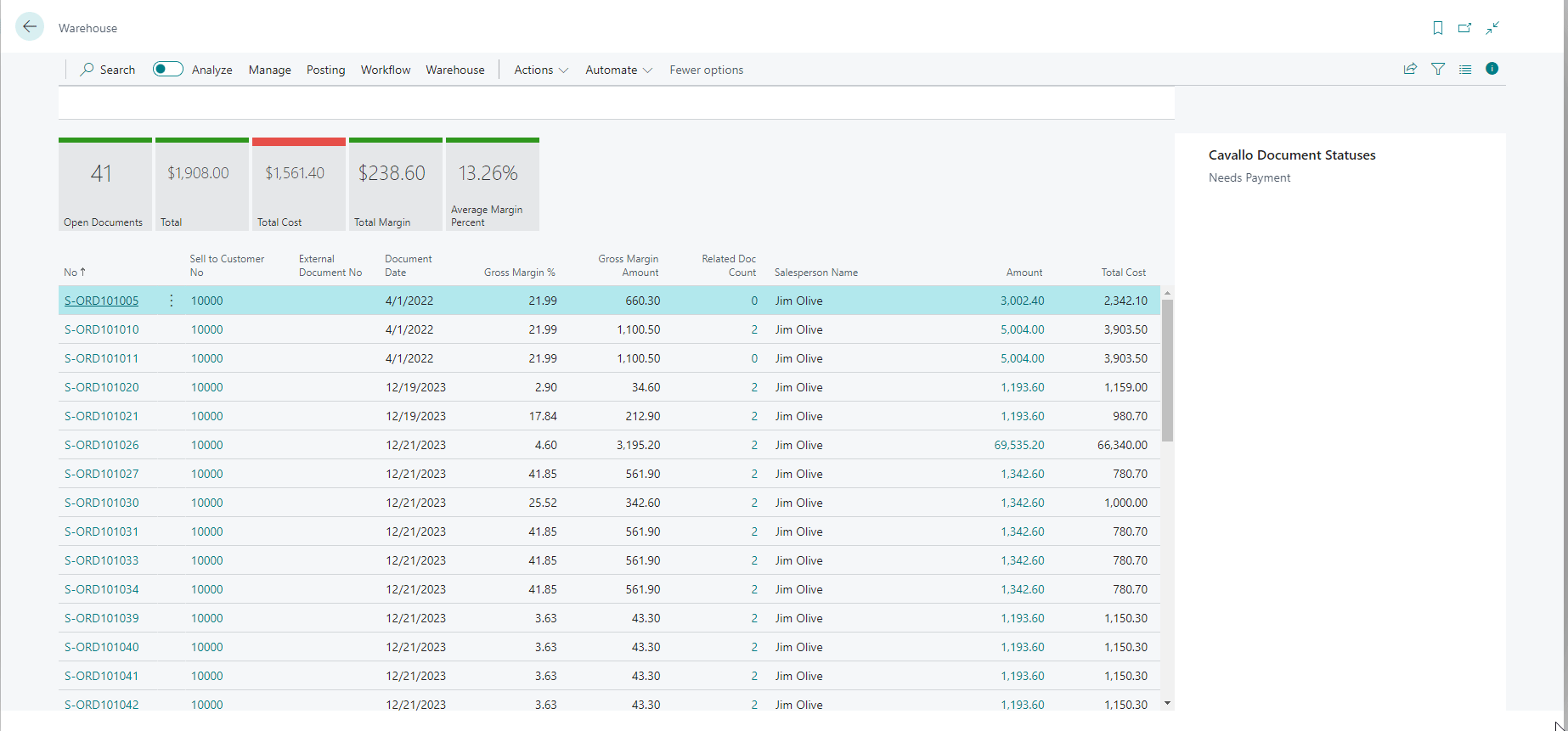Click the bookmark icon
Viewport: 1568px width, 731px height.
[x=1437, y=28]
